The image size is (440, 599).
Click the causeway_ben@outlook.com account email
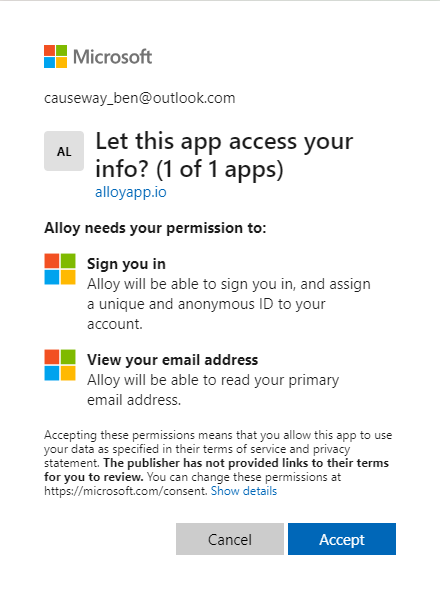139,98
